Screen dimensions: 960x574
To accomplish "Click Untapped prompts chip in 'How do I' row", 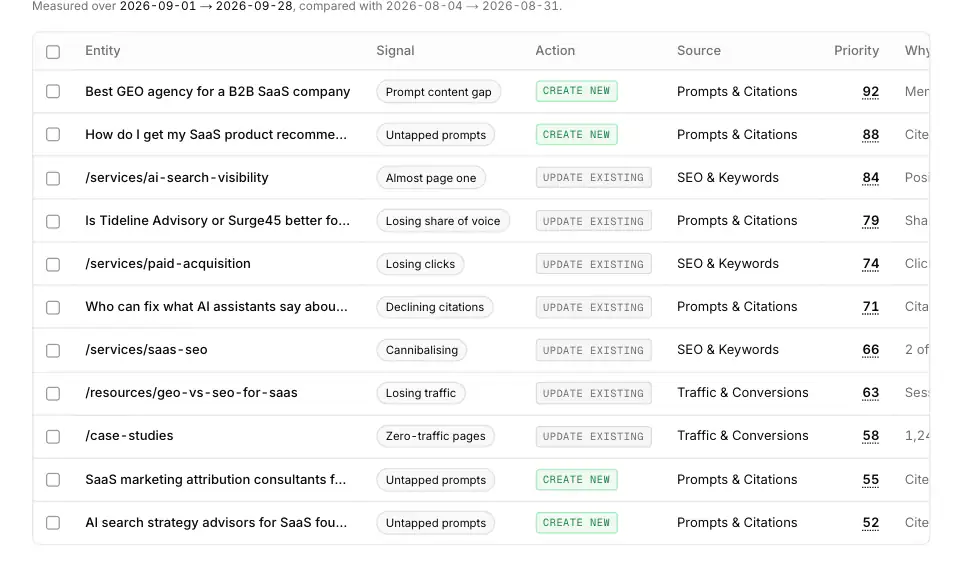I will point(435,135).
